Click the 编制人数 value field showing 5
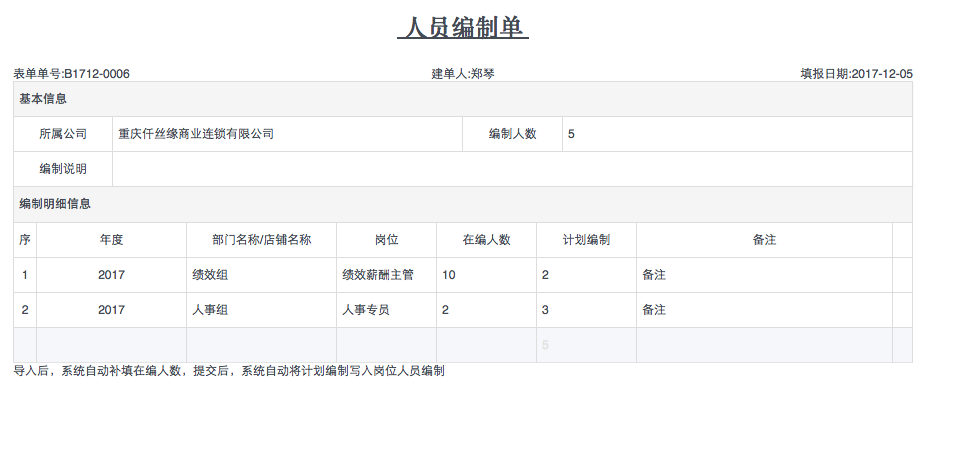Screen dimensions: 980x453 (736, 134)
